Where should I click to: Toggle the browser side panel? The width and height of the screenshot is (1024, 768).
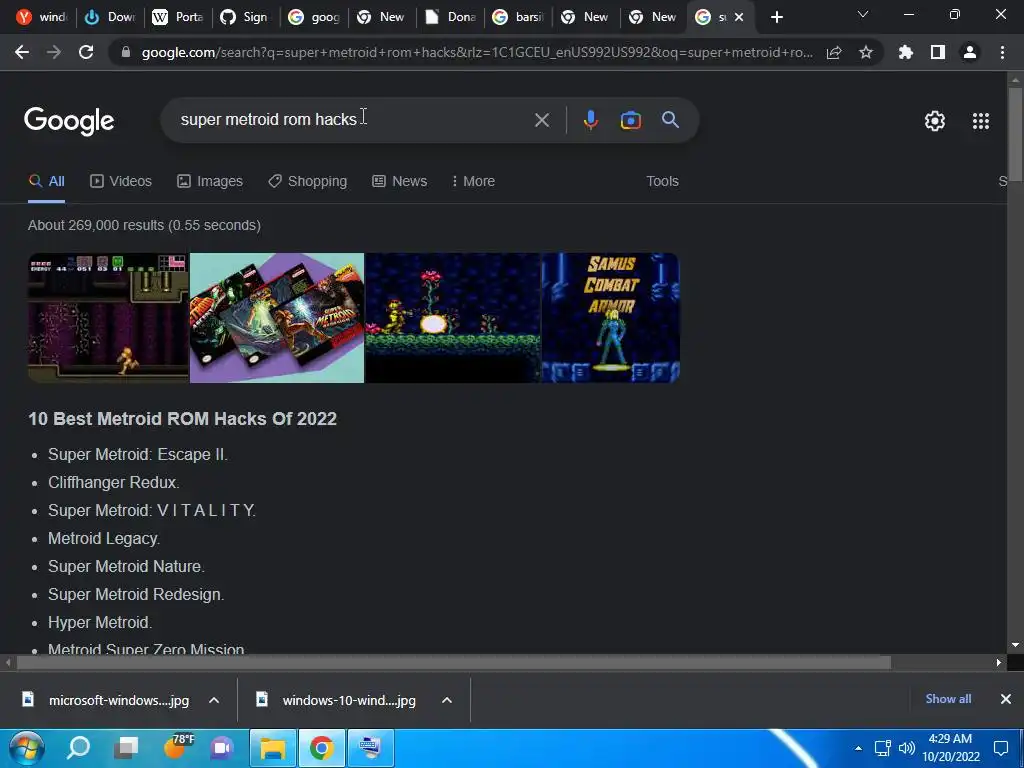pyautogui.click(x=938, y=52)
